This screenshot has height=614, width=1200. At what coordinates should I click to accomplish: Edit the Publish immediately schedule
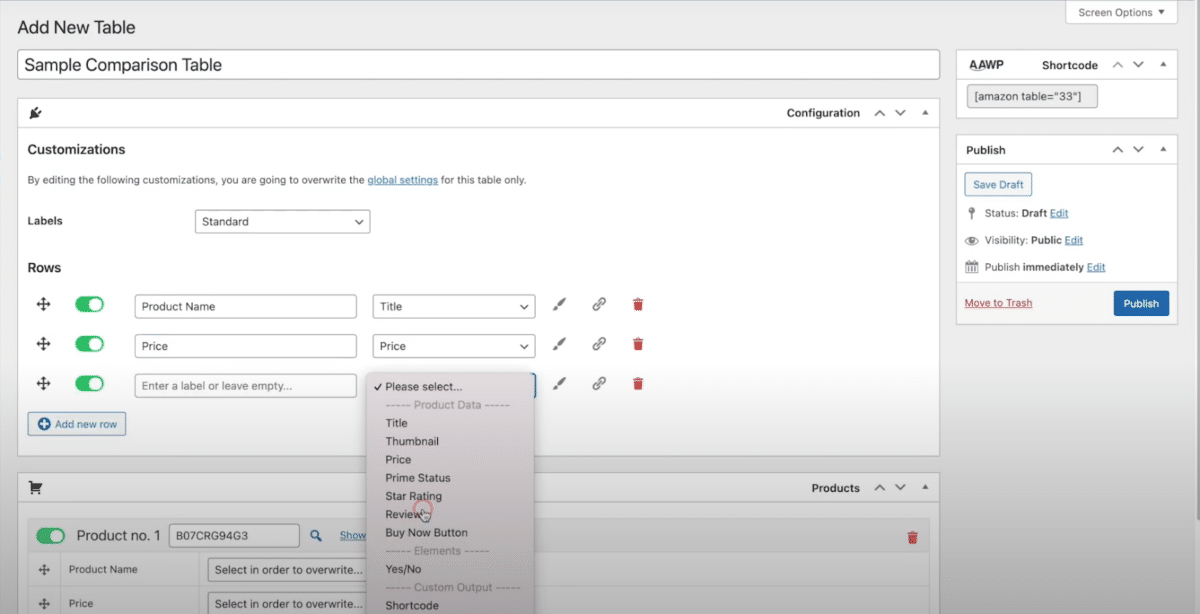(x=1096, y=267)
